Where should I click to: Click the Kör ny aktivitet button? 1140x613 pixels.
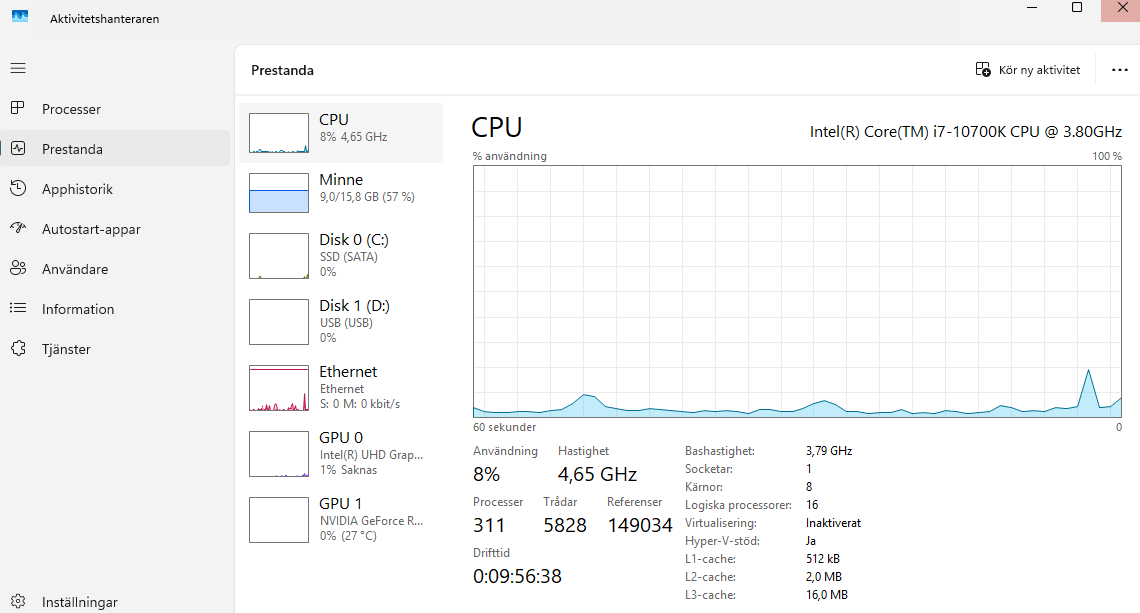coord(1028,70)
